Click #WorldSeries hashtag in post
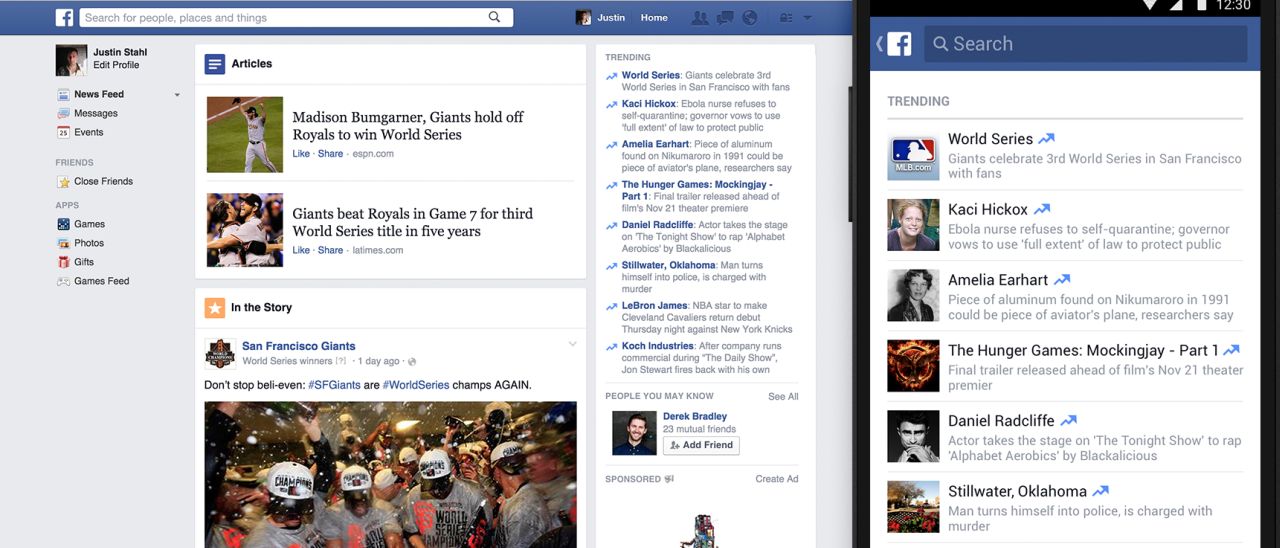Viewport: 1280px width, 548px height. tap(416, 385)
